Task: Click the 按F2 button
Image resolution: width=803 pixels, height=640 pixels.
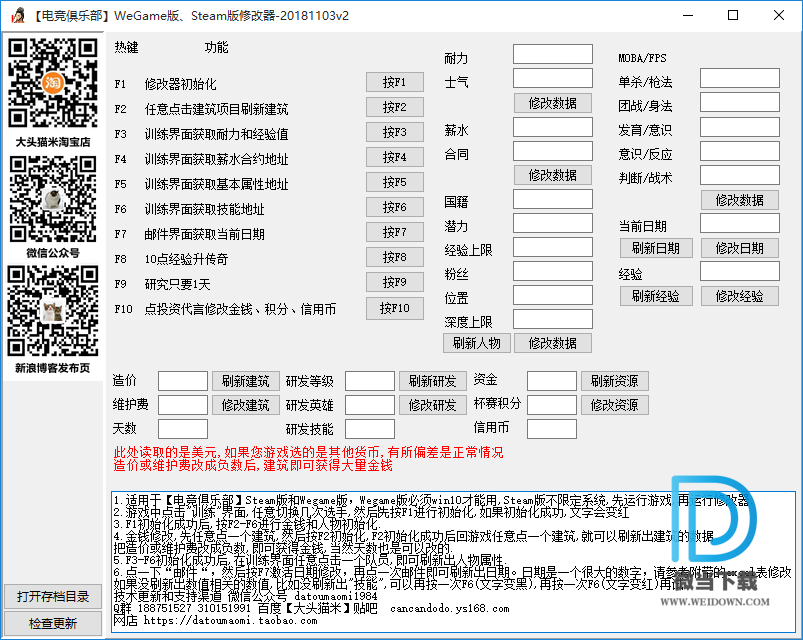Action: (x=395, y=108)
